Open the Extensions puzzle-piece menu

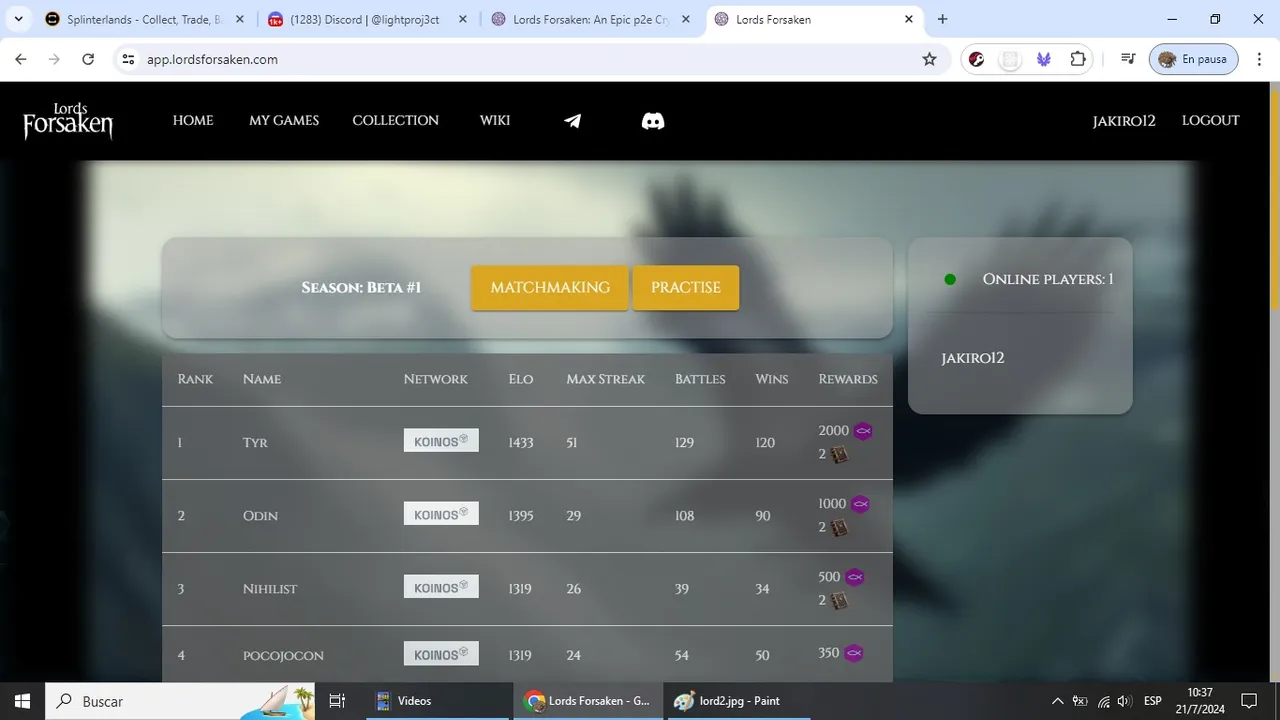tap(1078, 59)
